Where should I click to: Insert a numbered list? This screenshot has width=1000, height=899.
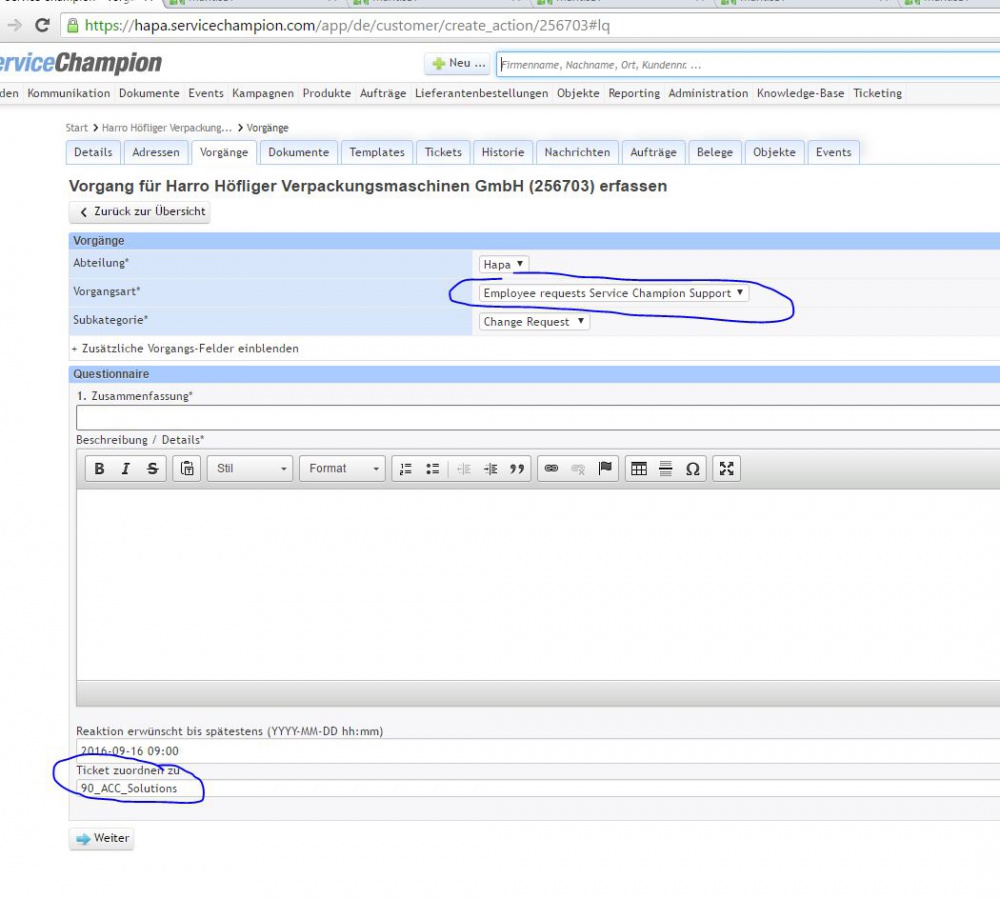(406, 469)
